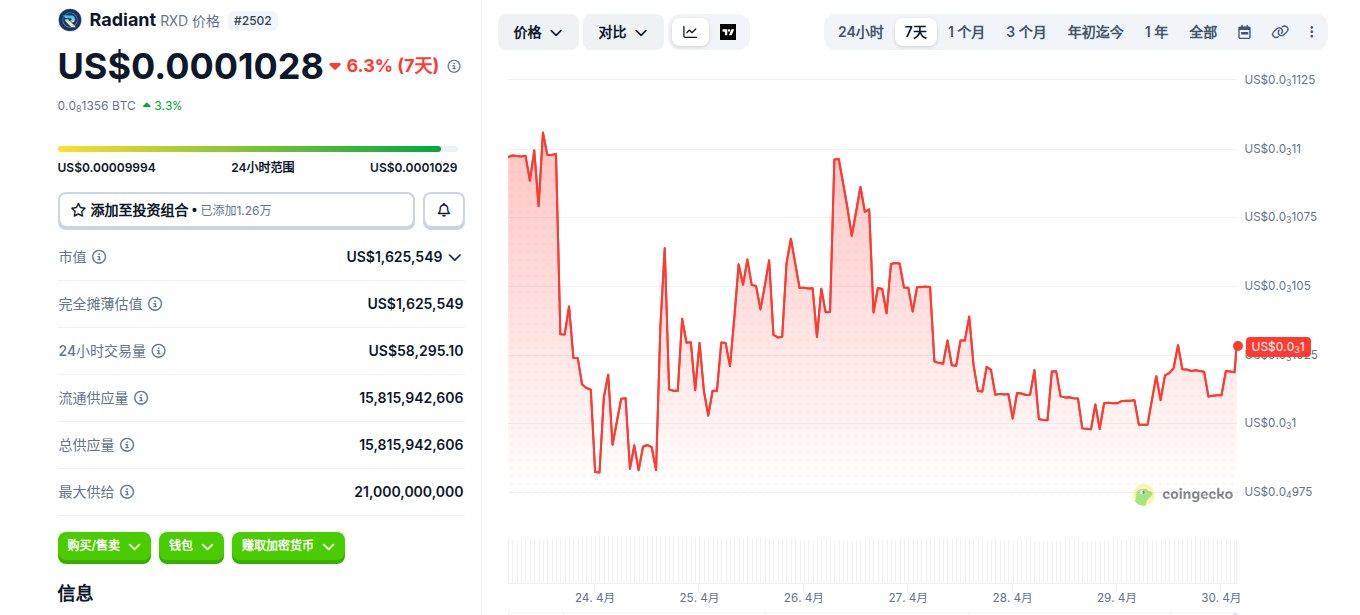Click the volume bars under the chart
The image size is (1360, 615).
click(872, 561)
